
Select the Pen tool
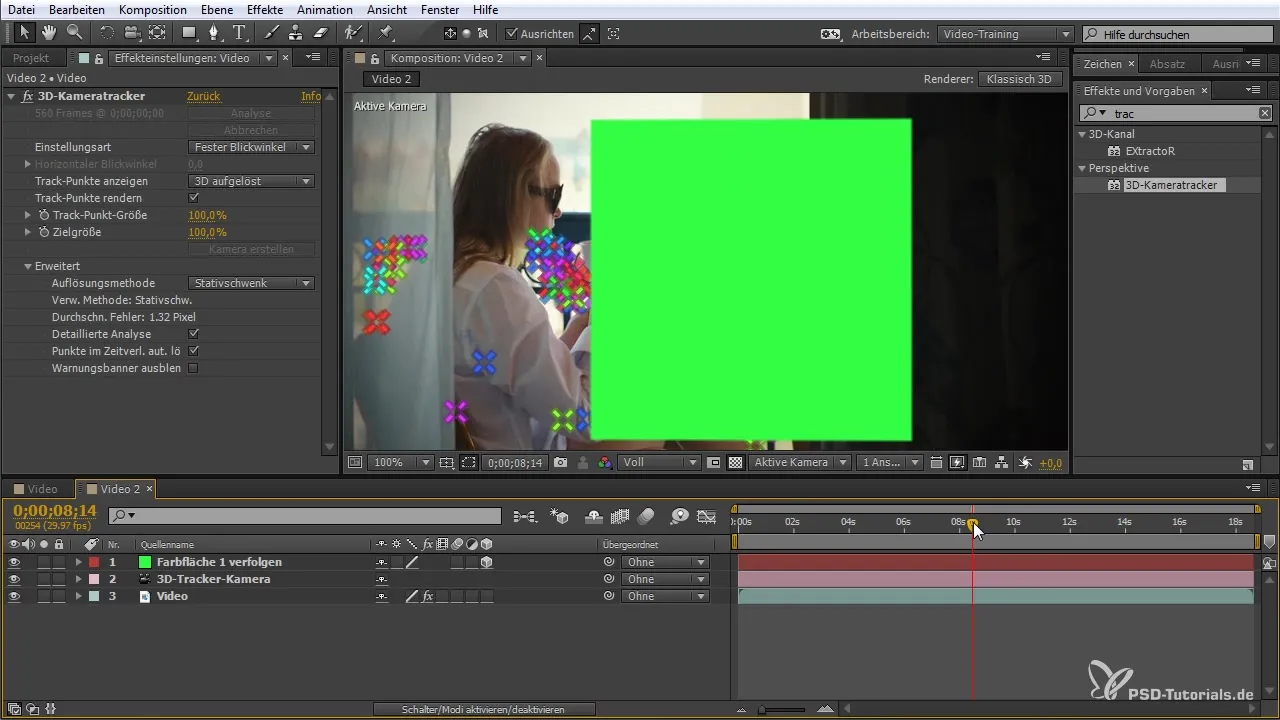pyautogui.click(x=215, y=33)
